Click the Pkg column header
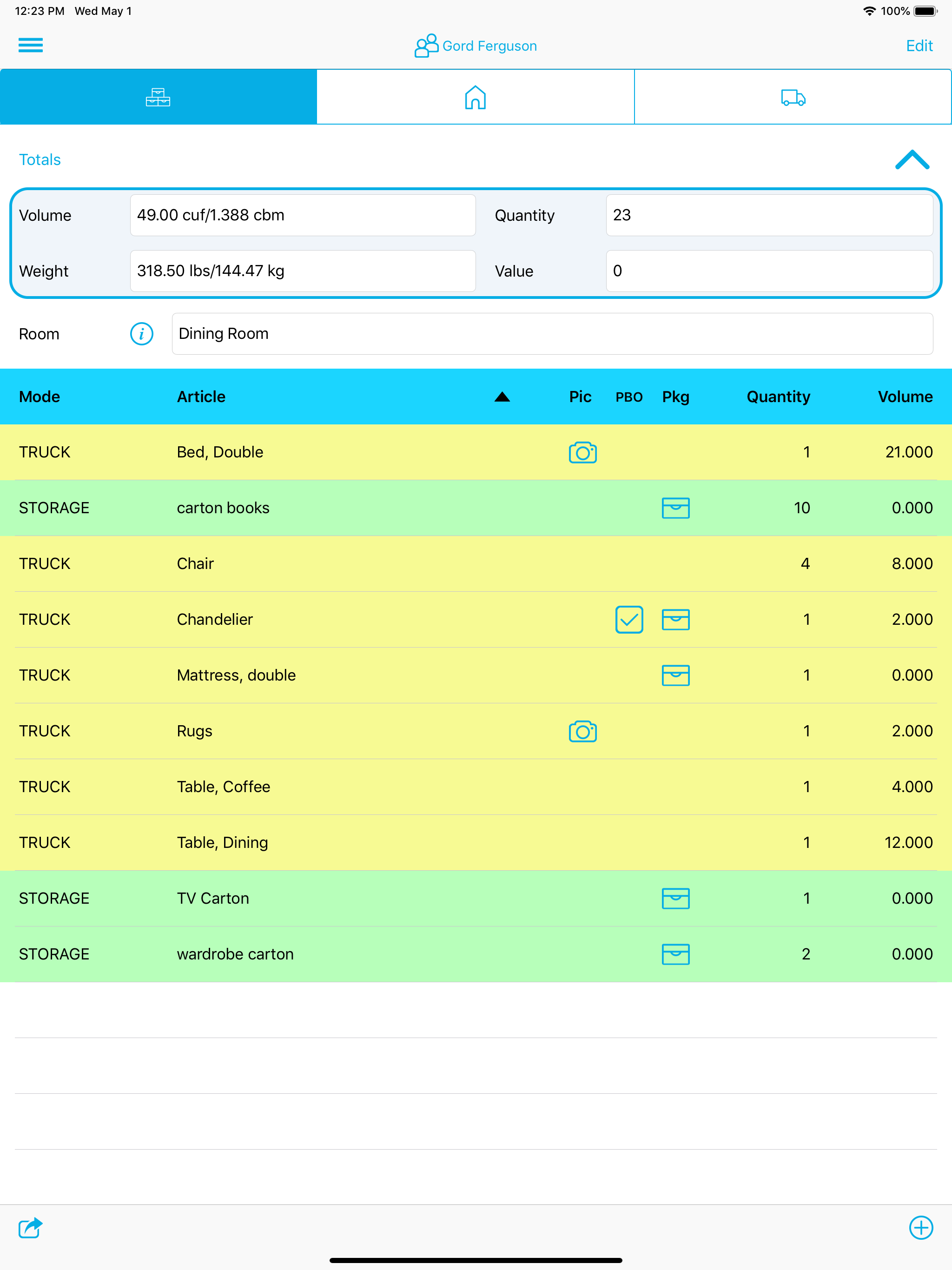952x1270 pixels. (x=676, y=397)
